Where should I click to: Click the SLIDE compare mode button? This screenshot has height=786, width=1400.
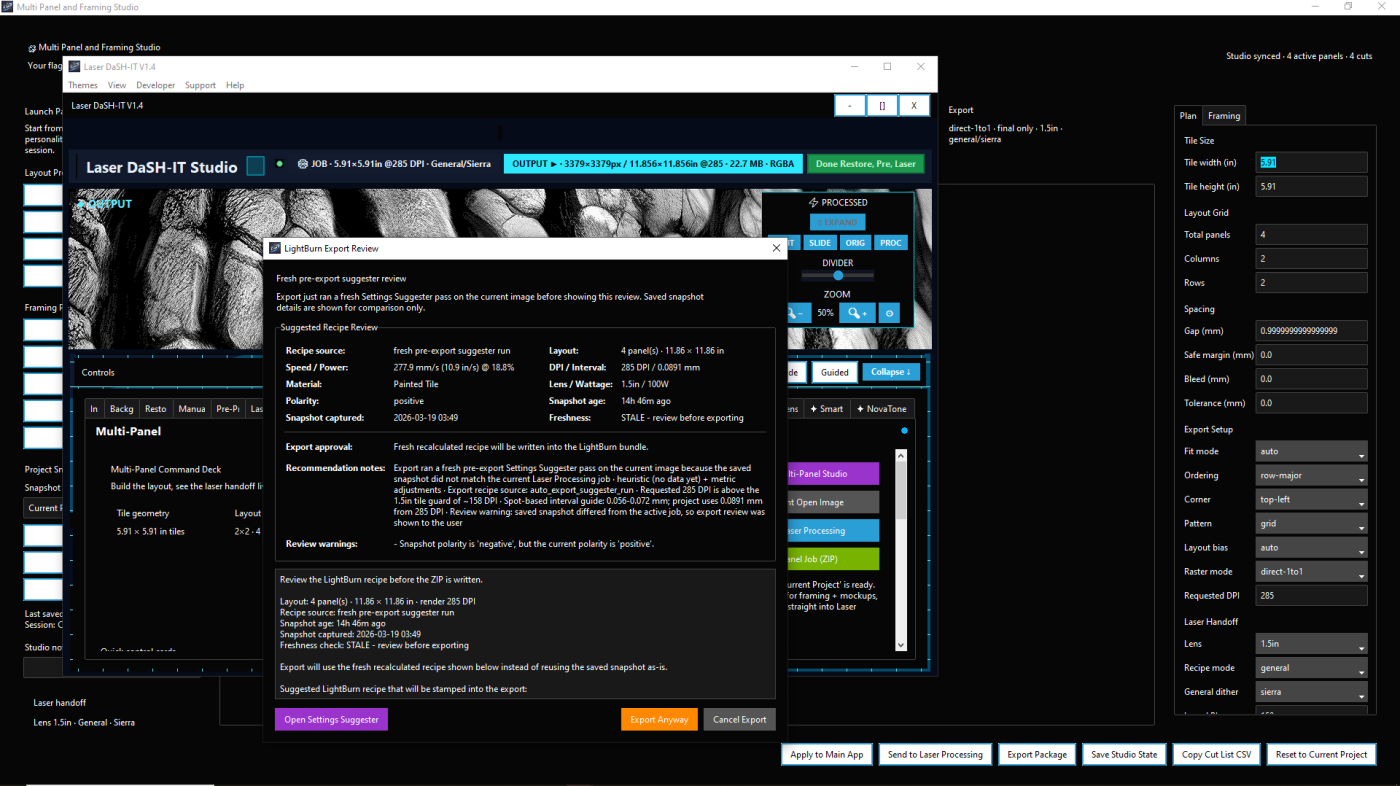820,243
